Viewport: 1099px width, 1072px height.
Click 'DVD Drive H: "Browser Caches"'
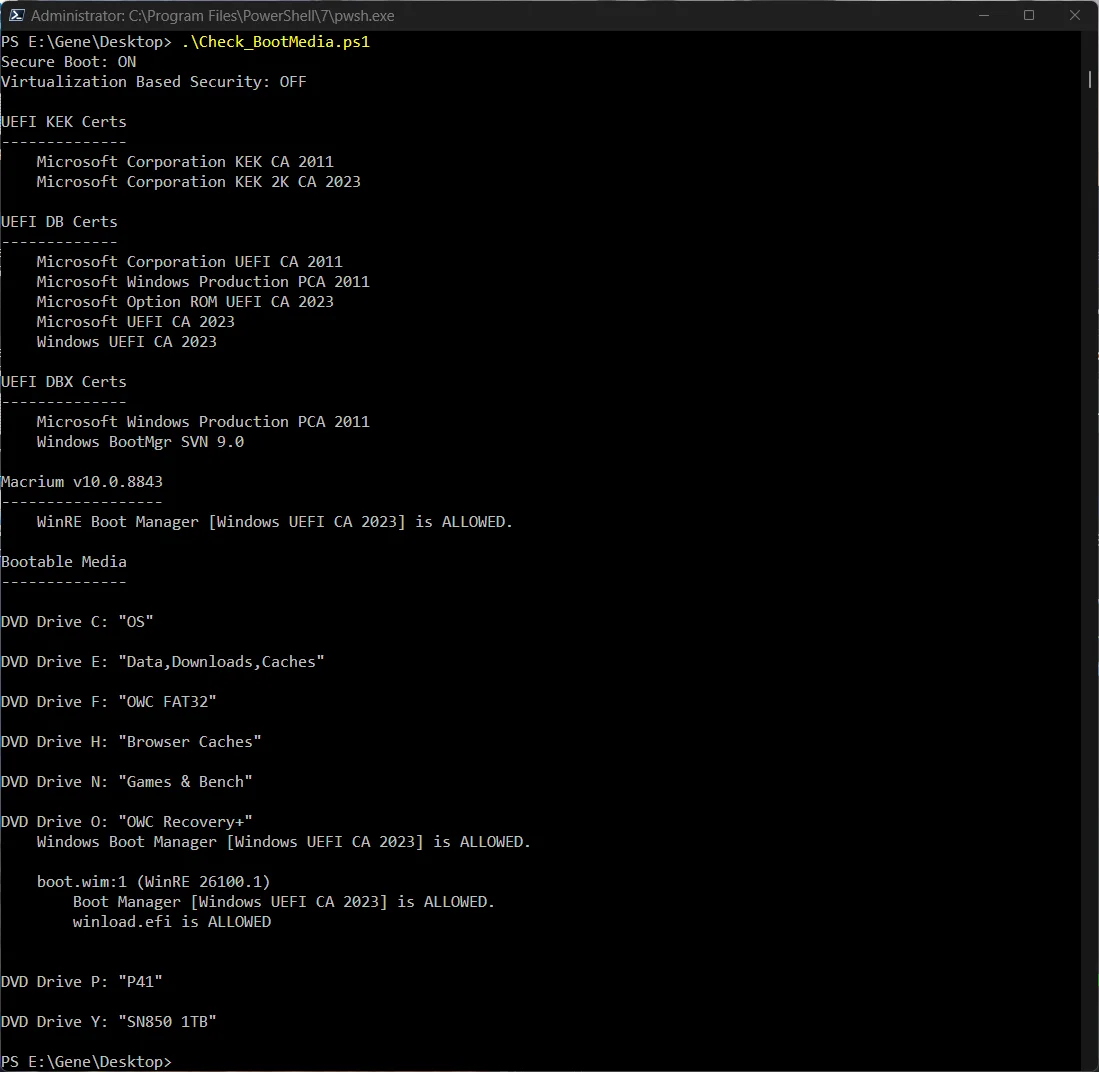(x=131, y=742)
